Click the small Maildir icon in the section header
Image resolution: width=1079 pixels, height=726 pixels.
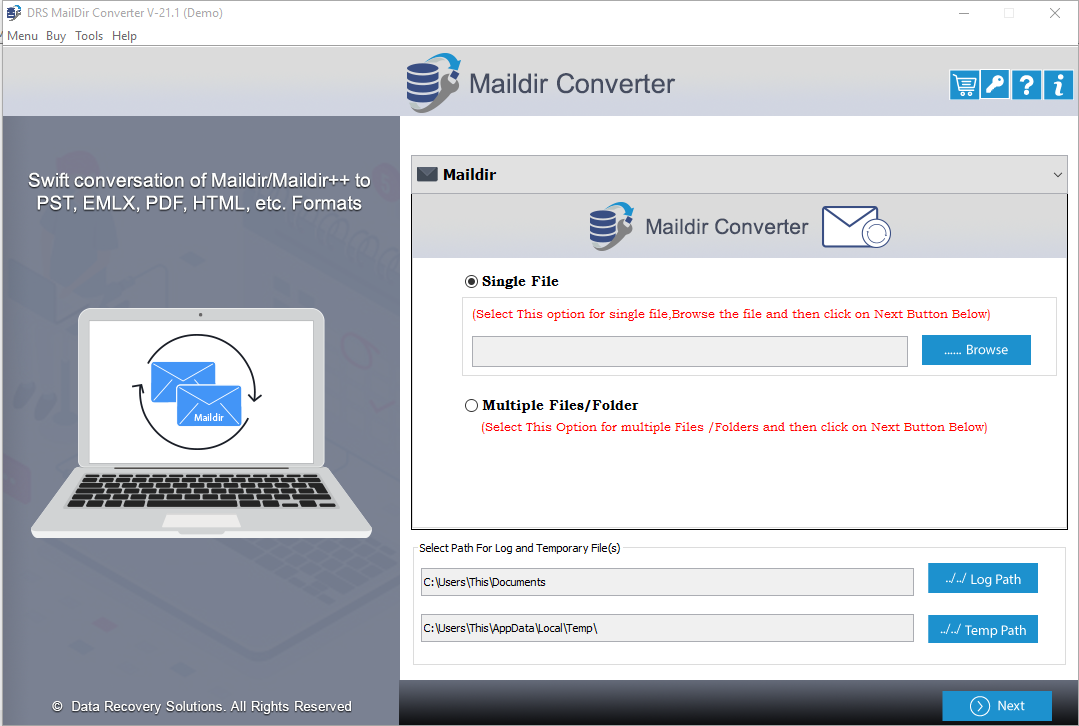[428, 174]
